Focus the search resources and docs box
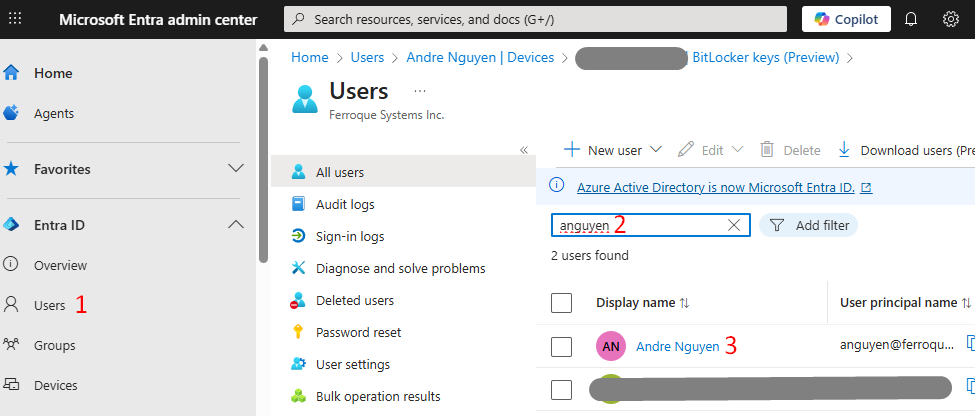The image size is (975, 416). pos(535,19)
